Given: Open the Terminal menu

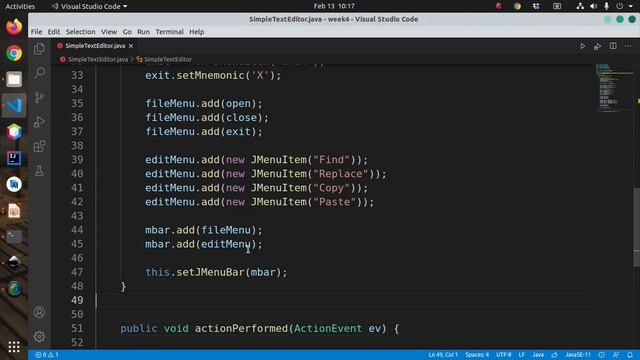Looking at the screenshot, I should [x=169, y=31].
